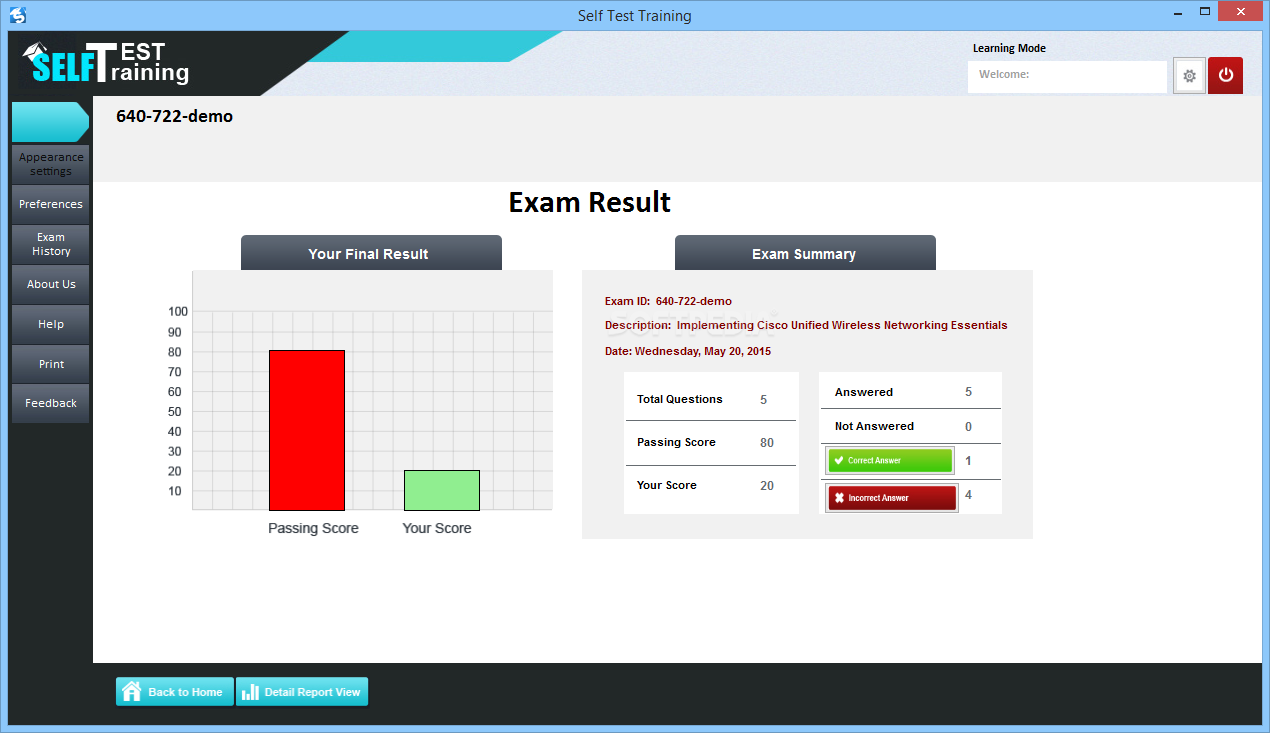Select the Exam Summary header

pos(805,253)
